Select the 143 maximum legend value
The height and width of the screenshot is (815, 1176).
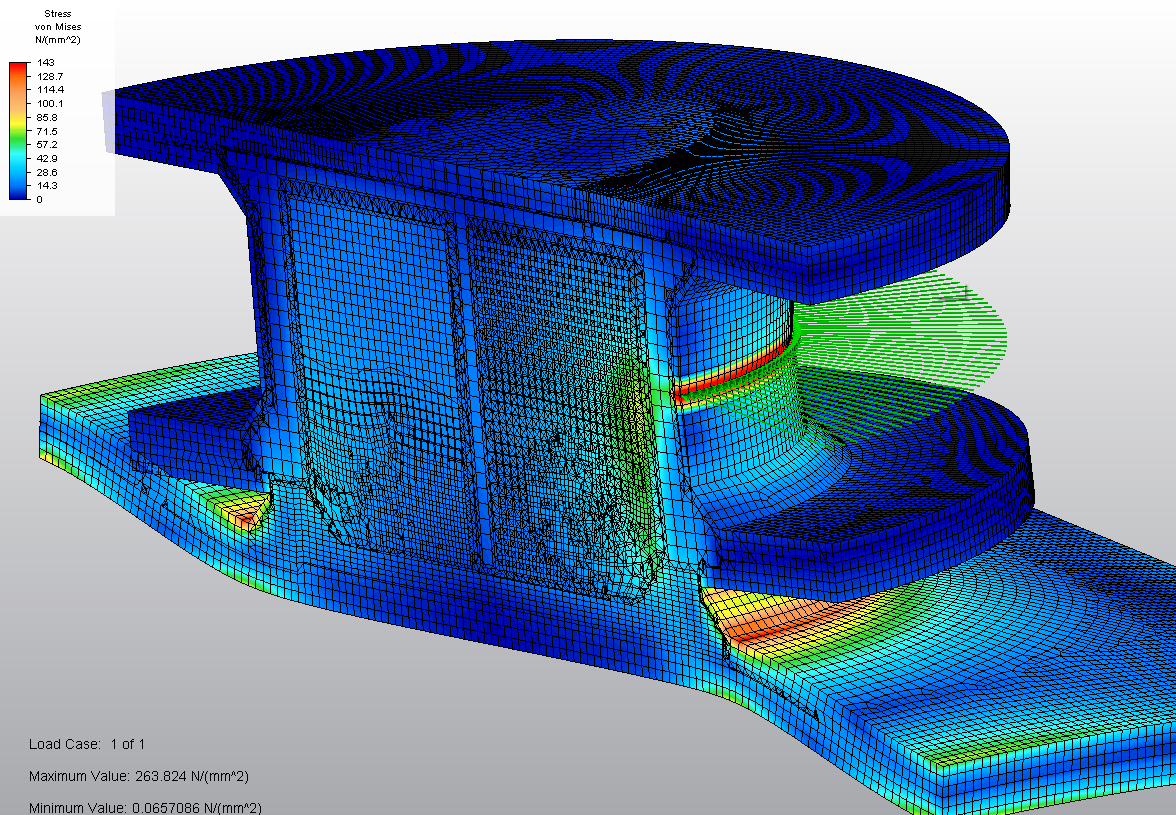click(46, 63)
